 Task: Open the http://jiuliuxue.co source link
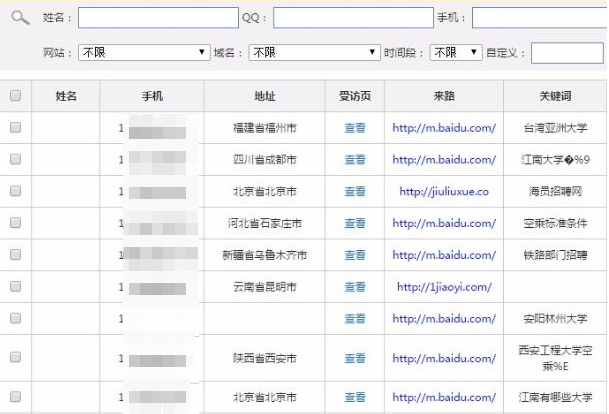[x=444, y=191]
